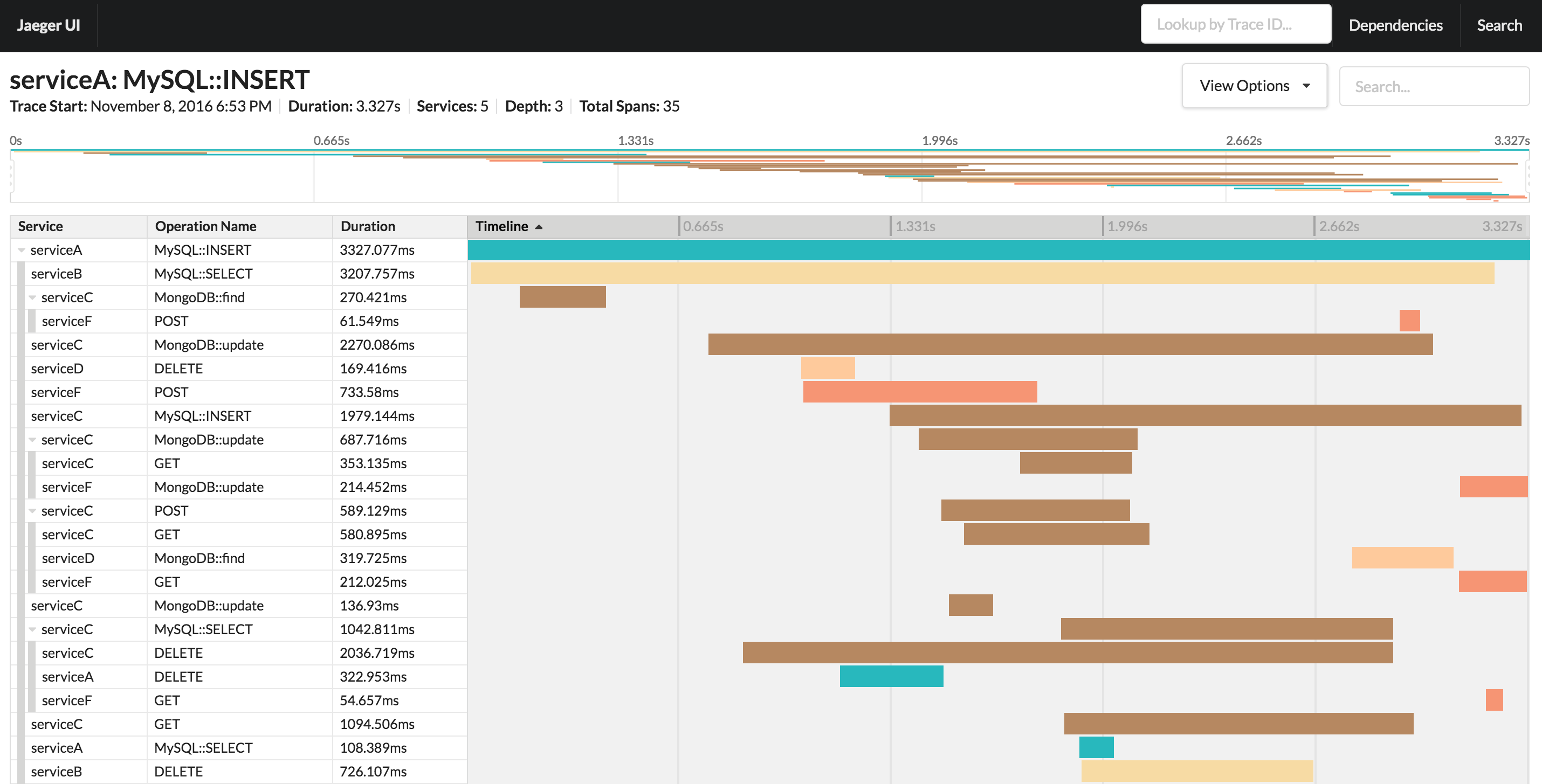Click the serviceD DELETE row
Image resolution: width=1542 pixels, height=784 pixels.
tap(178, 369)
